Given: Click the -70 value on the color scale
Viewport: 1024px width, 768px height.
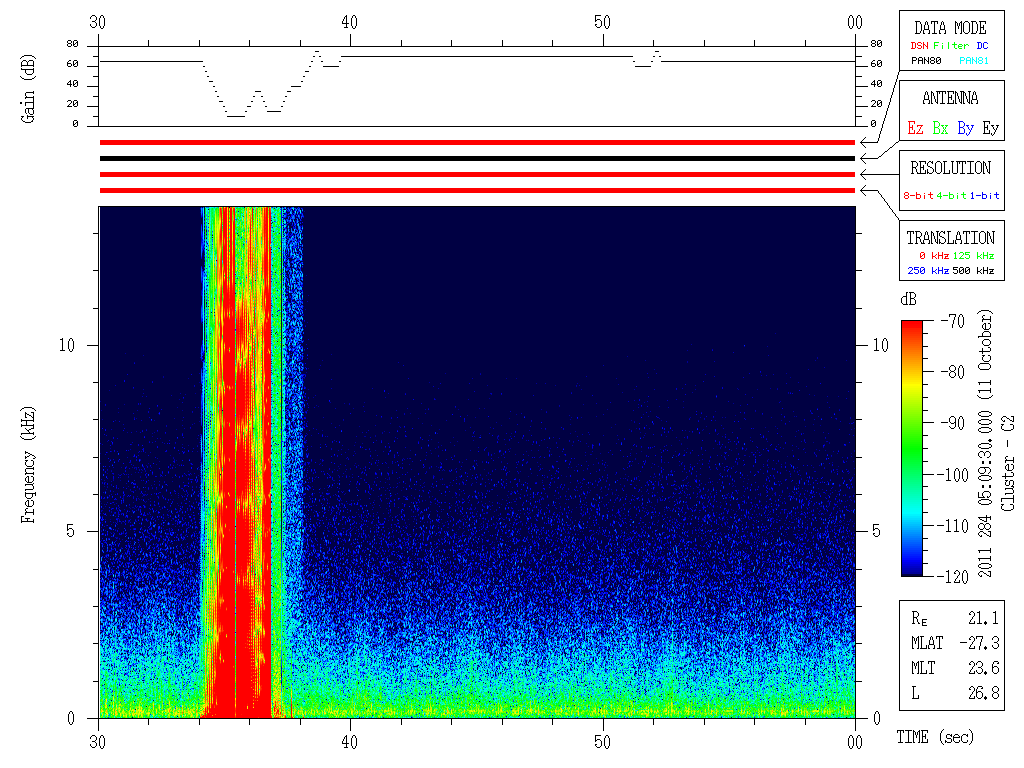Looking at the screenshot, I should point(953,321).
